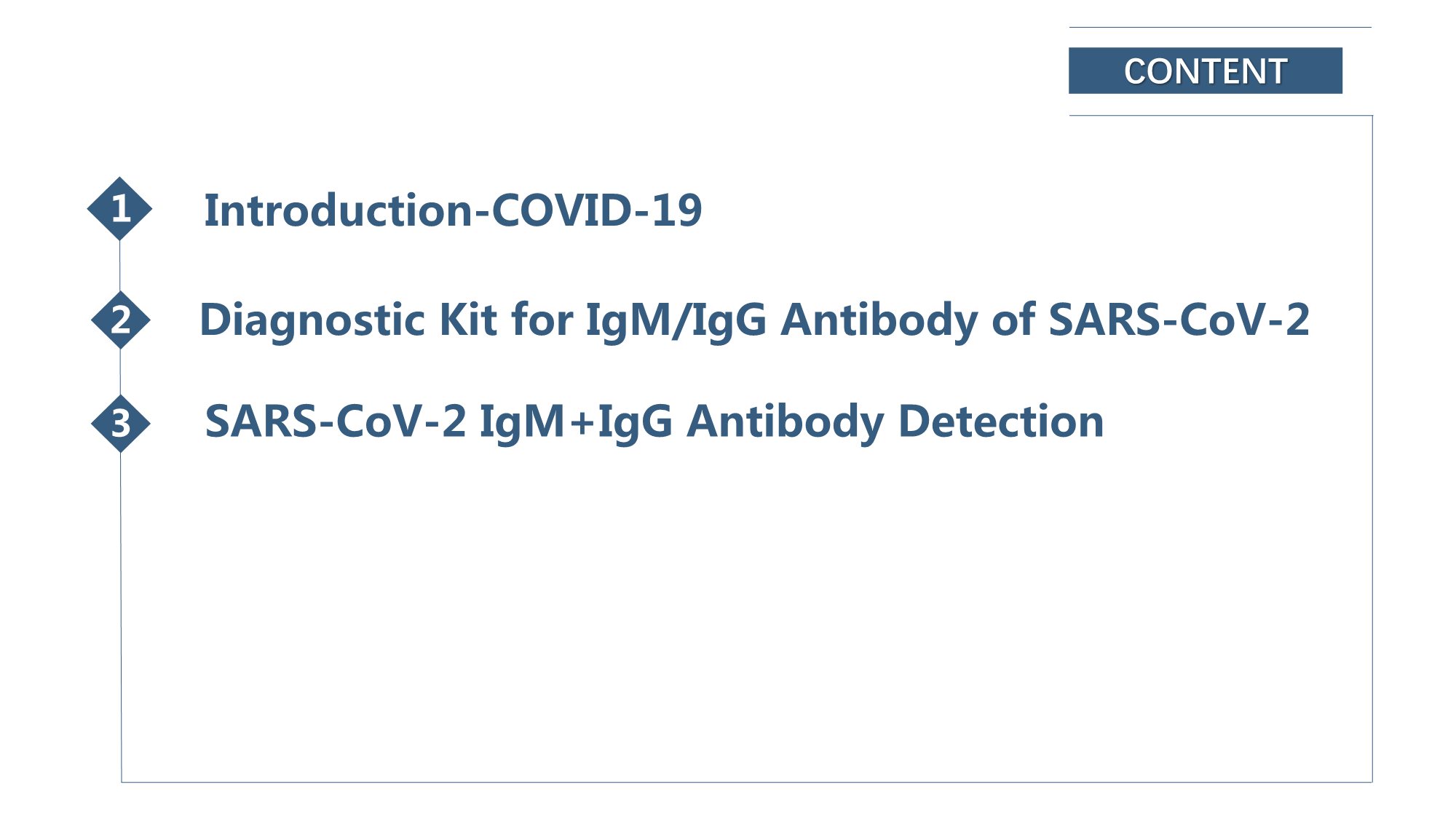Click the diamond icon numbered 1

pos(119,209)
